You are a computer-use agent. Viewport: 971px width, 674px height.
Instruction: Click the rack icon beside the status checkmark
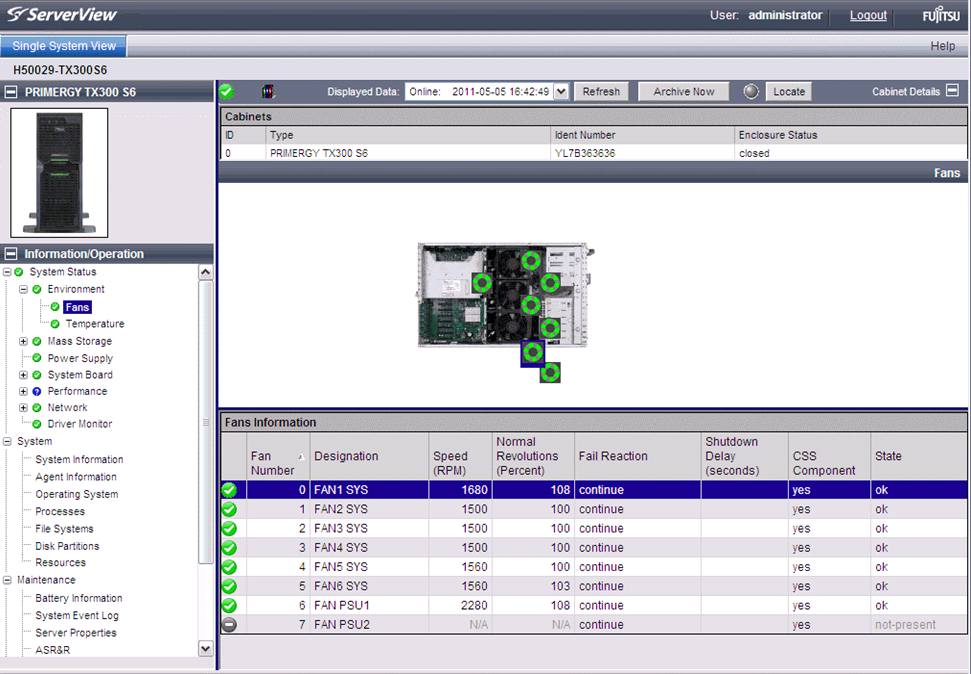tap(267, 91)
